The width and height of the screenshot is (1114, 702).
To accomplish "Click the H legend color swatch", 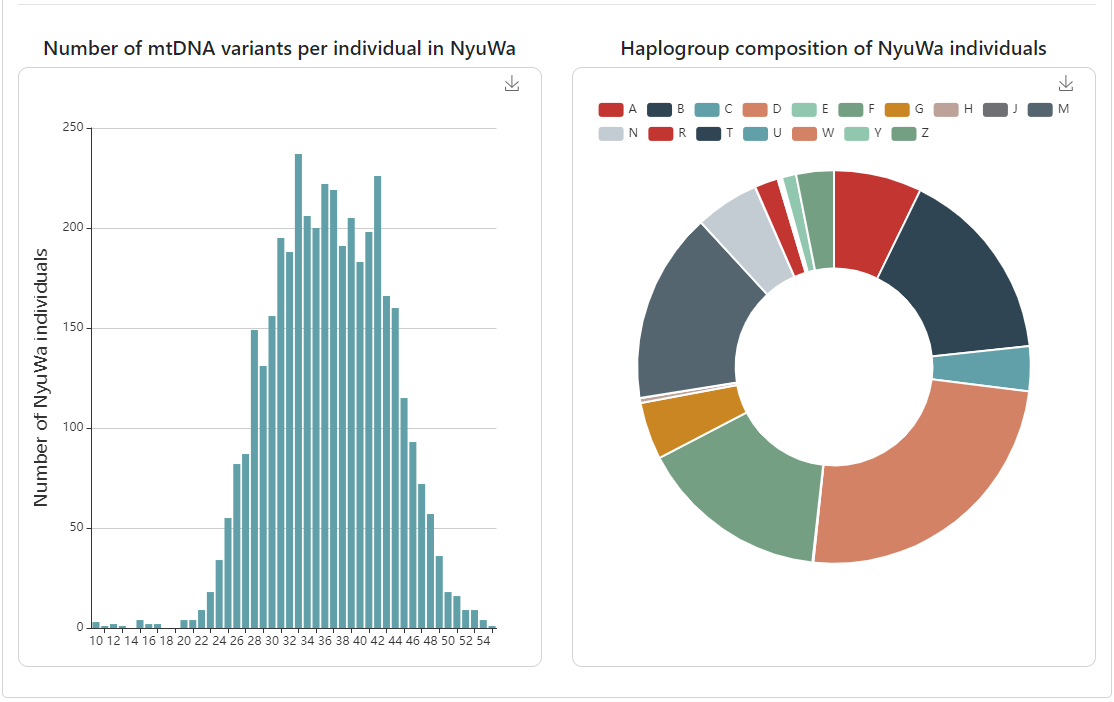I will [946, 109].
